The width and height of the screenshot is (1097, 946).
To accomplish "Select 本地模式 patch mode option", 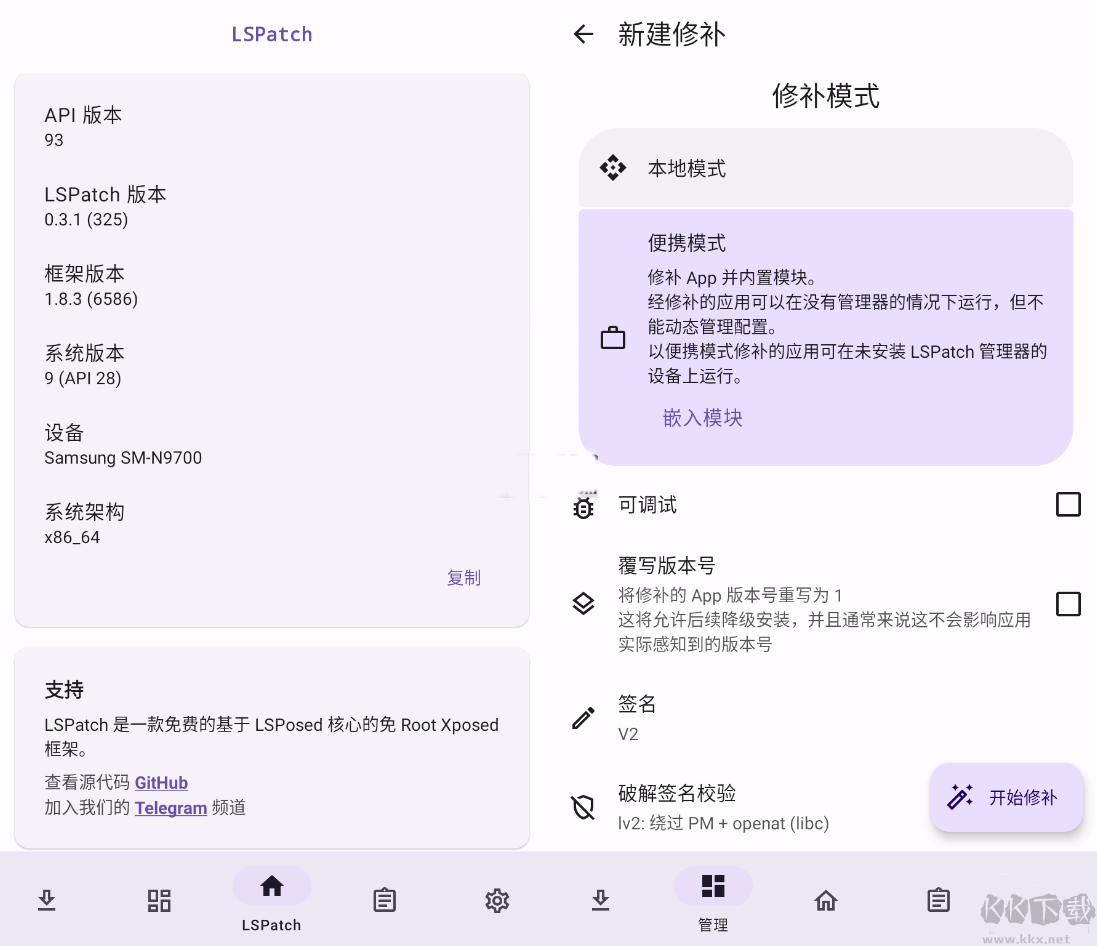I will coord(826,168).
